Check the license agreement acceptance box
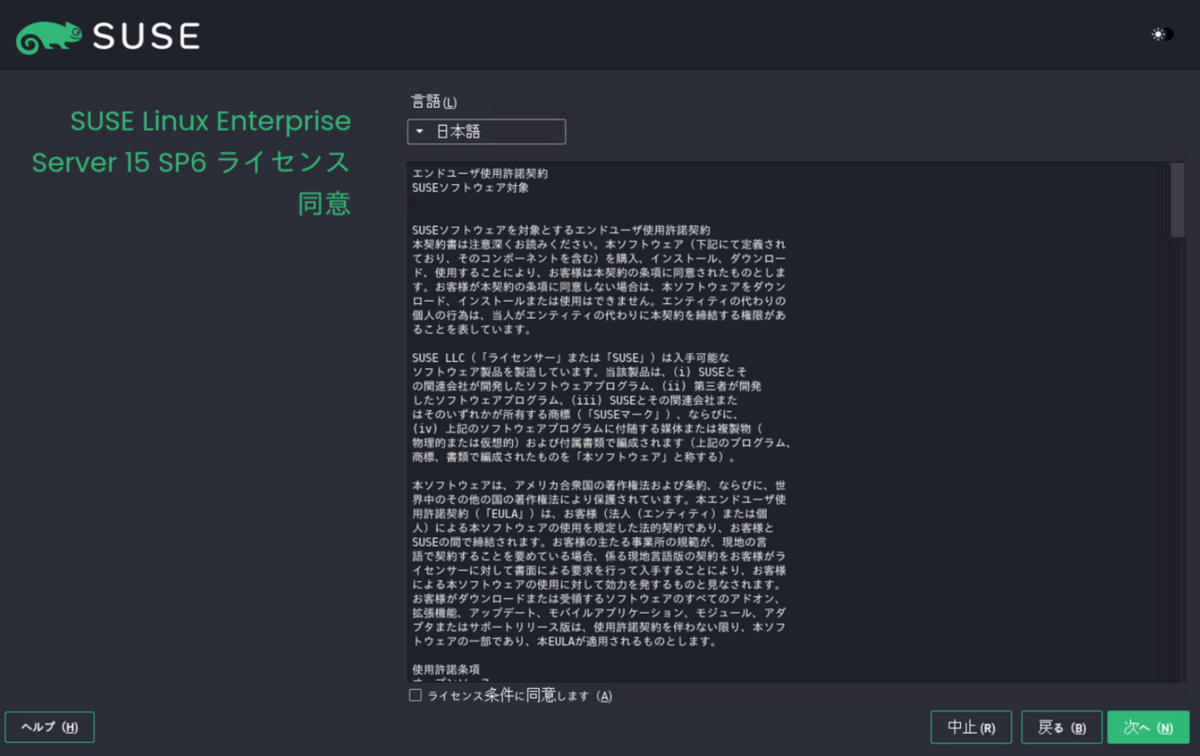Image resolution: width=1200 pixels, height=756 pixels. [x=415, y=695]
